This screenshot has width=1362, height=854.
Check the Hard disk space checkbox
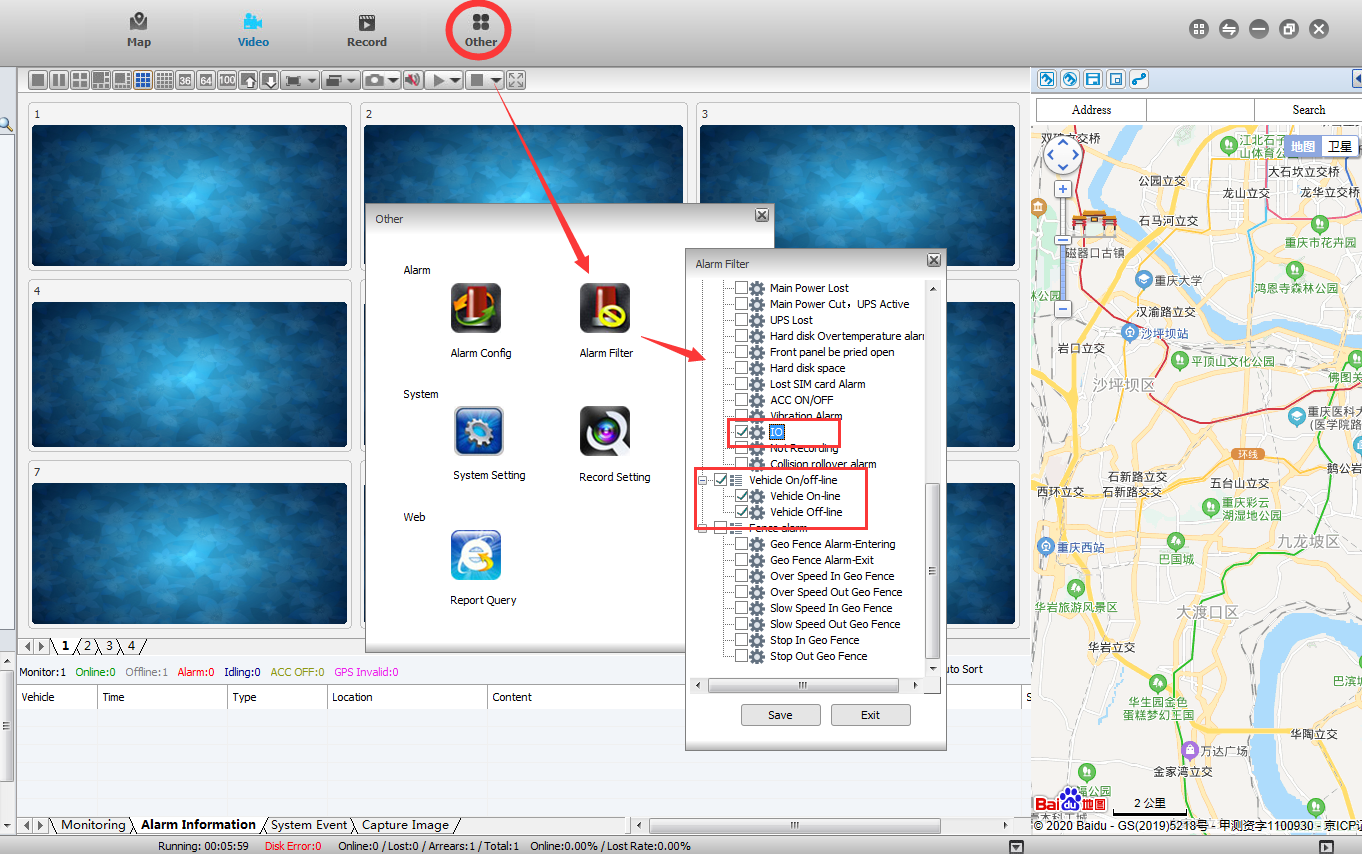point(741,368)
